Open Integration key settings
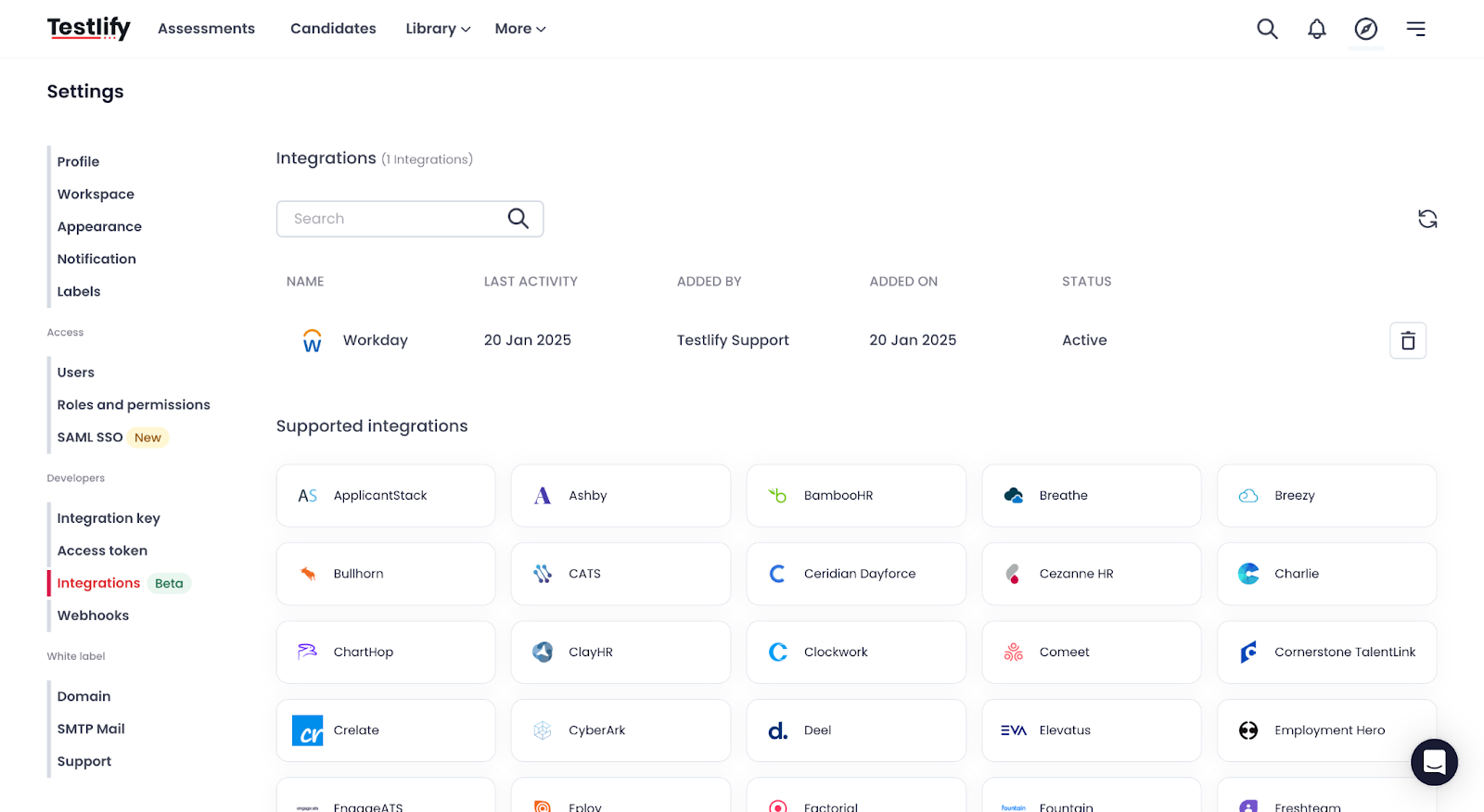The image size is (1484, 812). point(109,518)
